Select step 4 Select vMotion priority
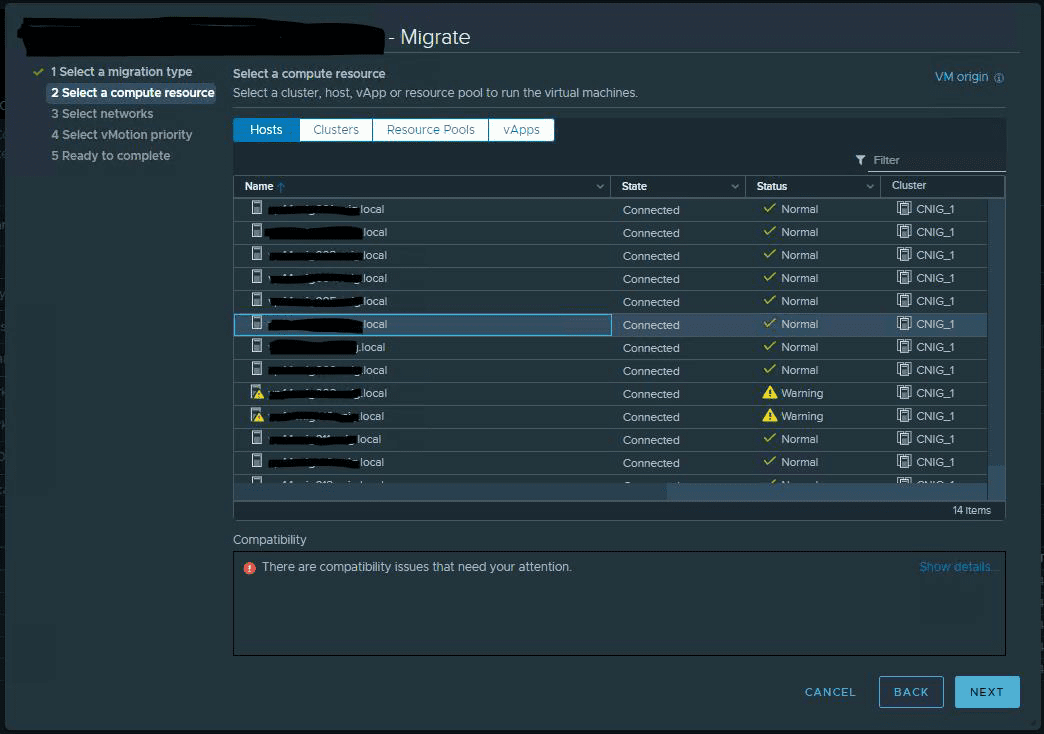The height and width of the screenshot is (734, 1044). [x=122, y=135]
